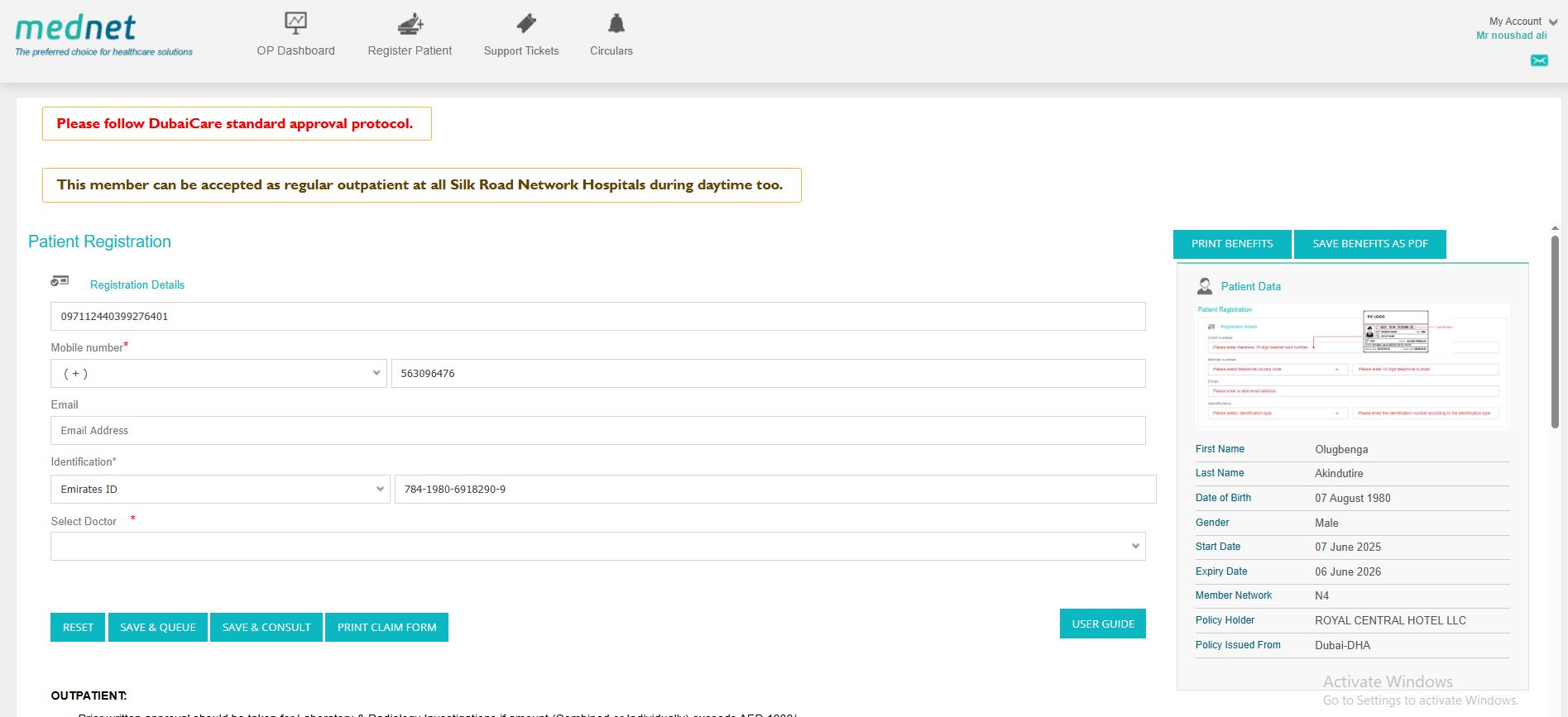Click policy holder ROYAL CENTRAL HOTEL LLC
The width and height of the screenshot is (1568, 717).
point(1390,620)
